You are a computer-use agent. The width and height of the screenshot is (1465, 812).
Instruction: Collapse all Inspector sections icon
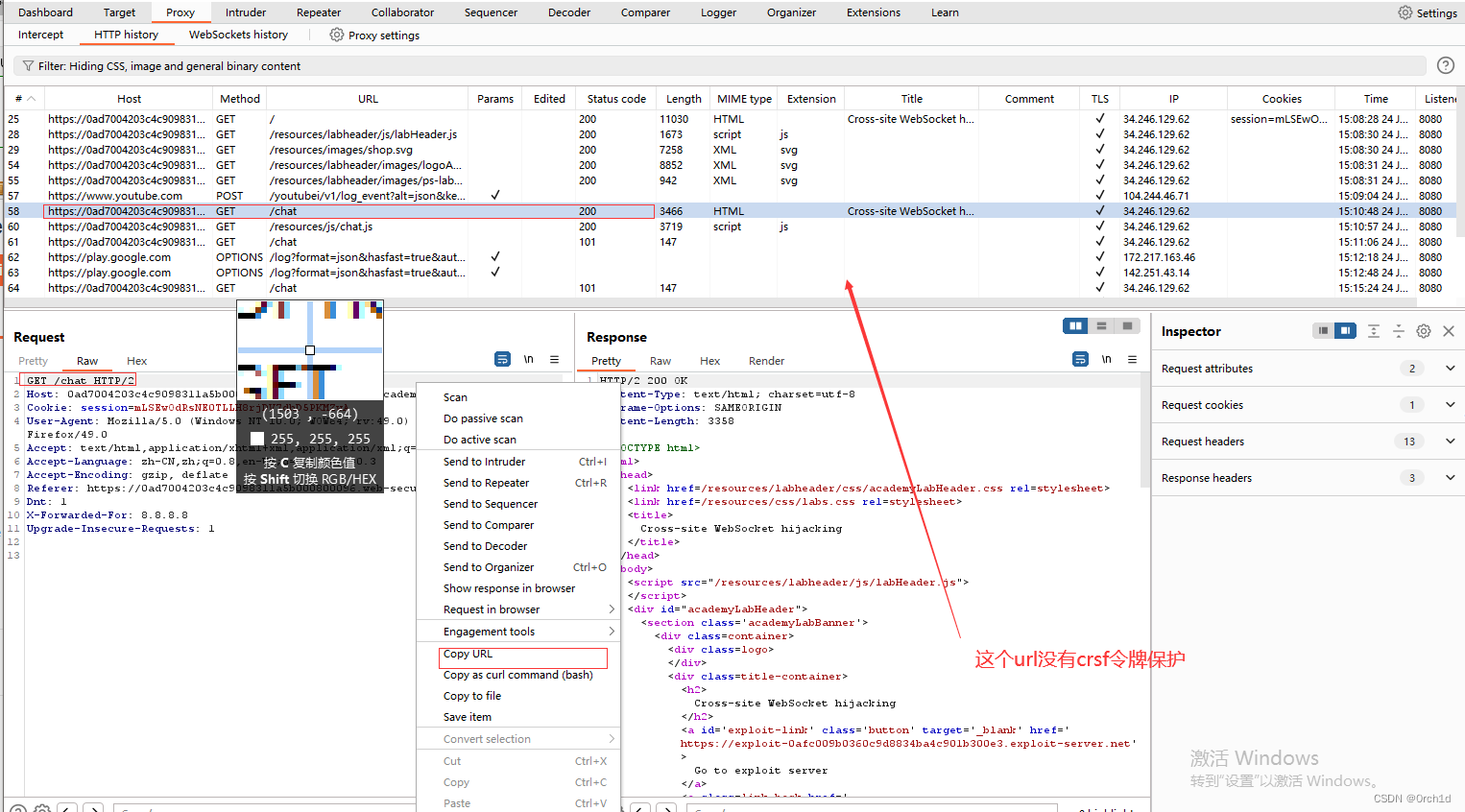tap(1399, 331)
